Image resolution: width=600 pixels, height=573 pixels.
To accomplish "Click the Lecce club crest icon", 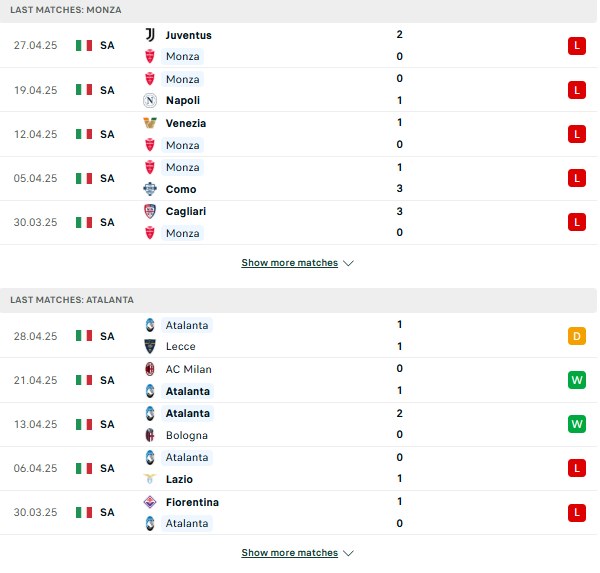I will 150,346.
